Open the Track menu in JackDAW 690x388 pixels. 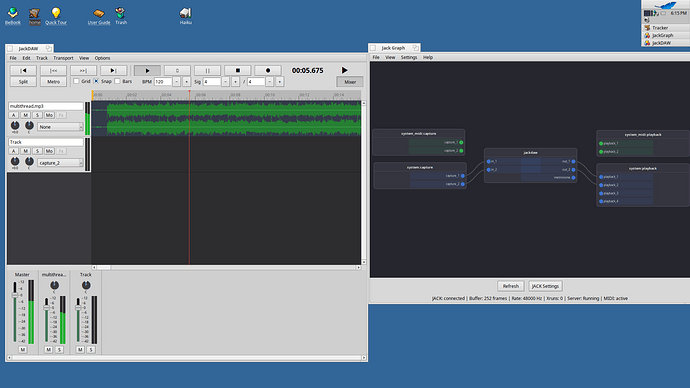(42, 58)
